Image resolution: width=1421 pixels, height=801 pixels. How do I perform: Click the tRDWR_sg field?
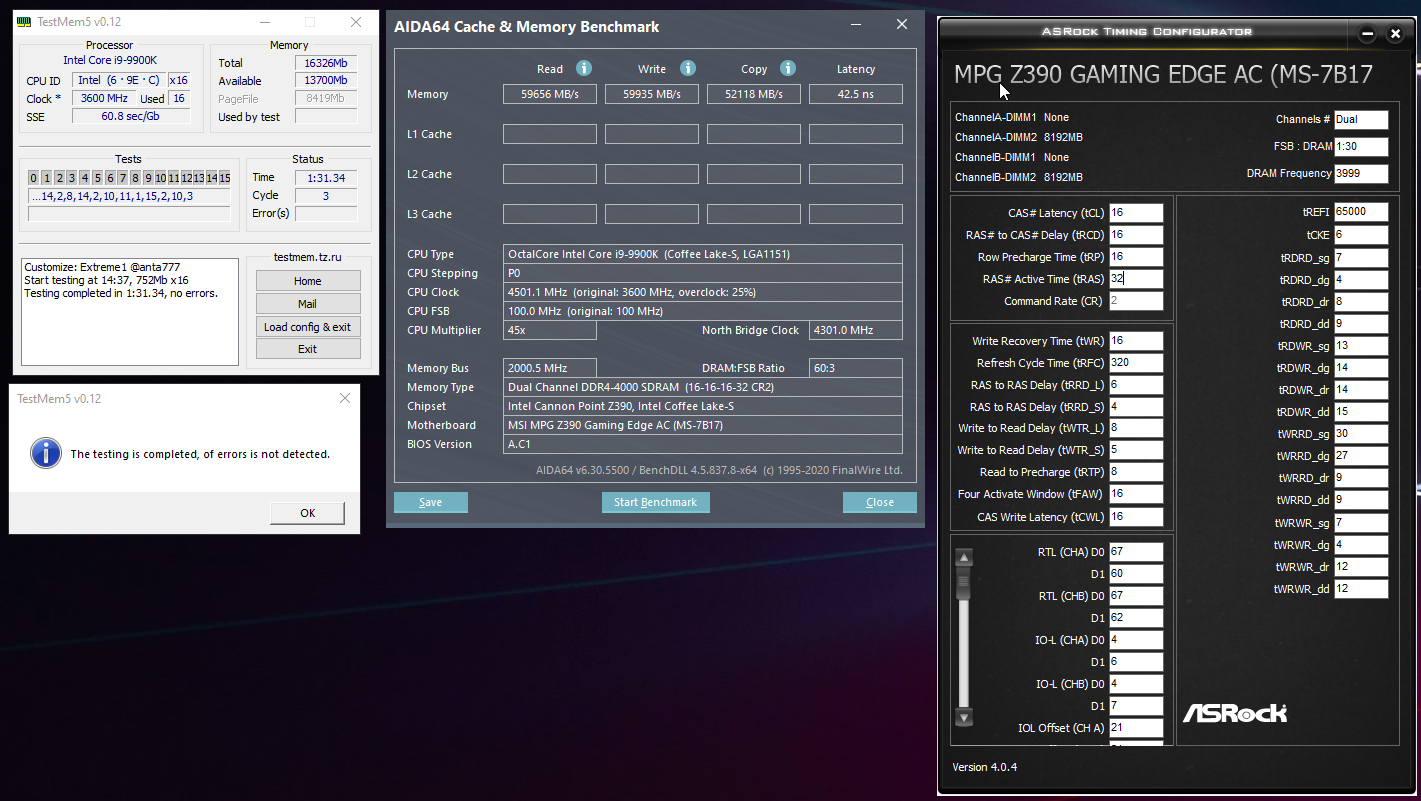tap(1361, 346)
